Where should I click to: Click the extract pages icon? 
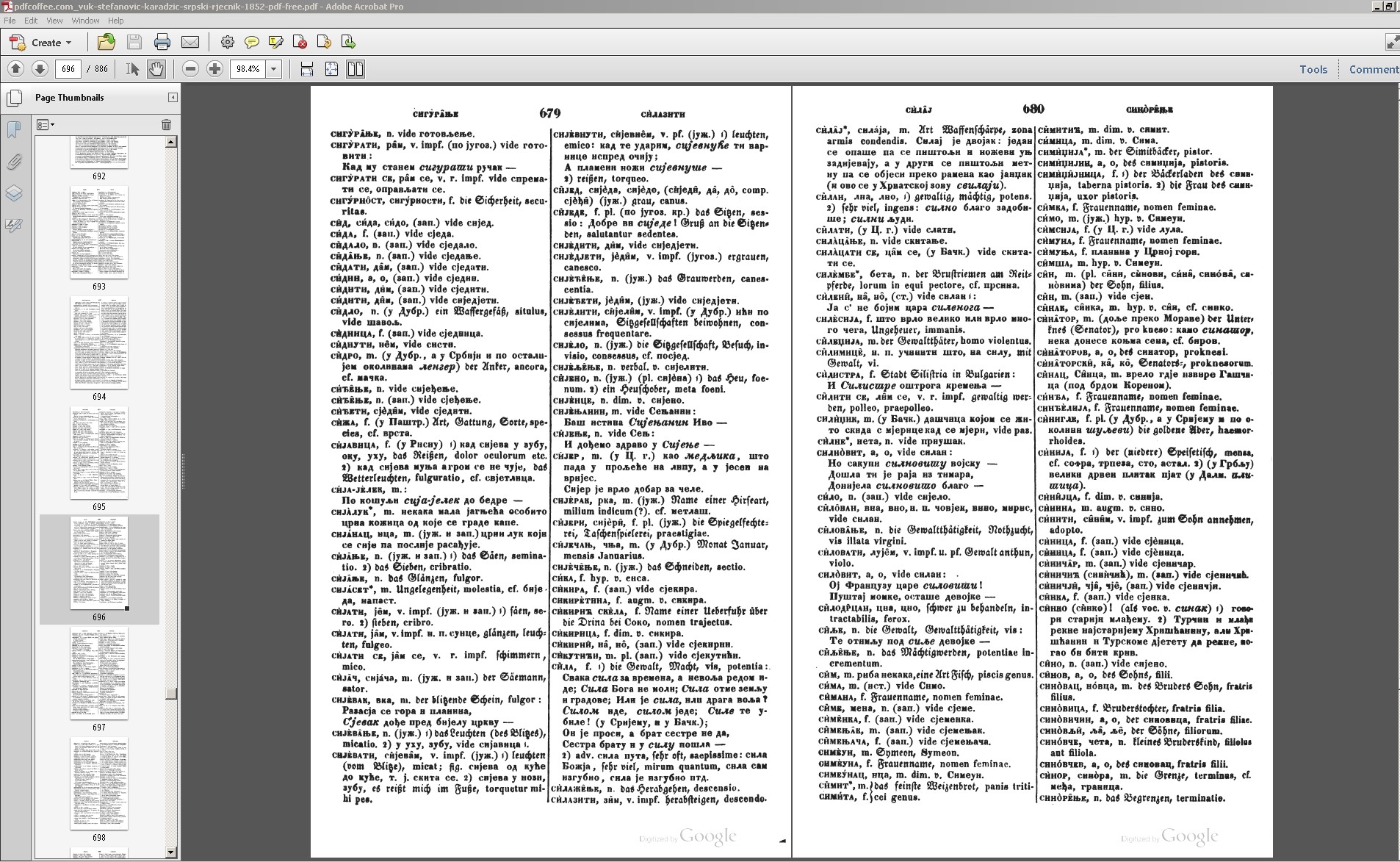[x=349, y=42]
